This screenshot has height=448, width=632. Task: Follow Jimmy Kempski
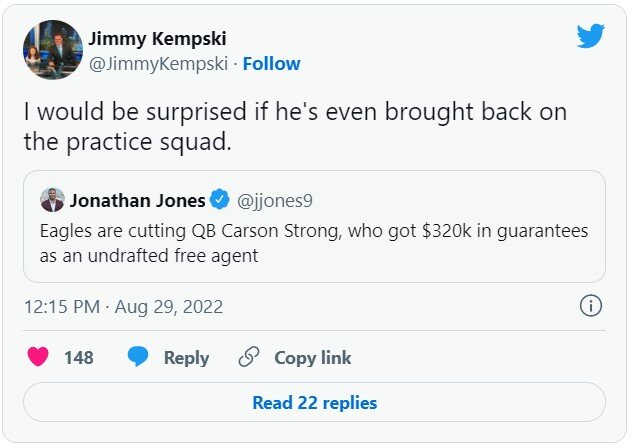271,64
